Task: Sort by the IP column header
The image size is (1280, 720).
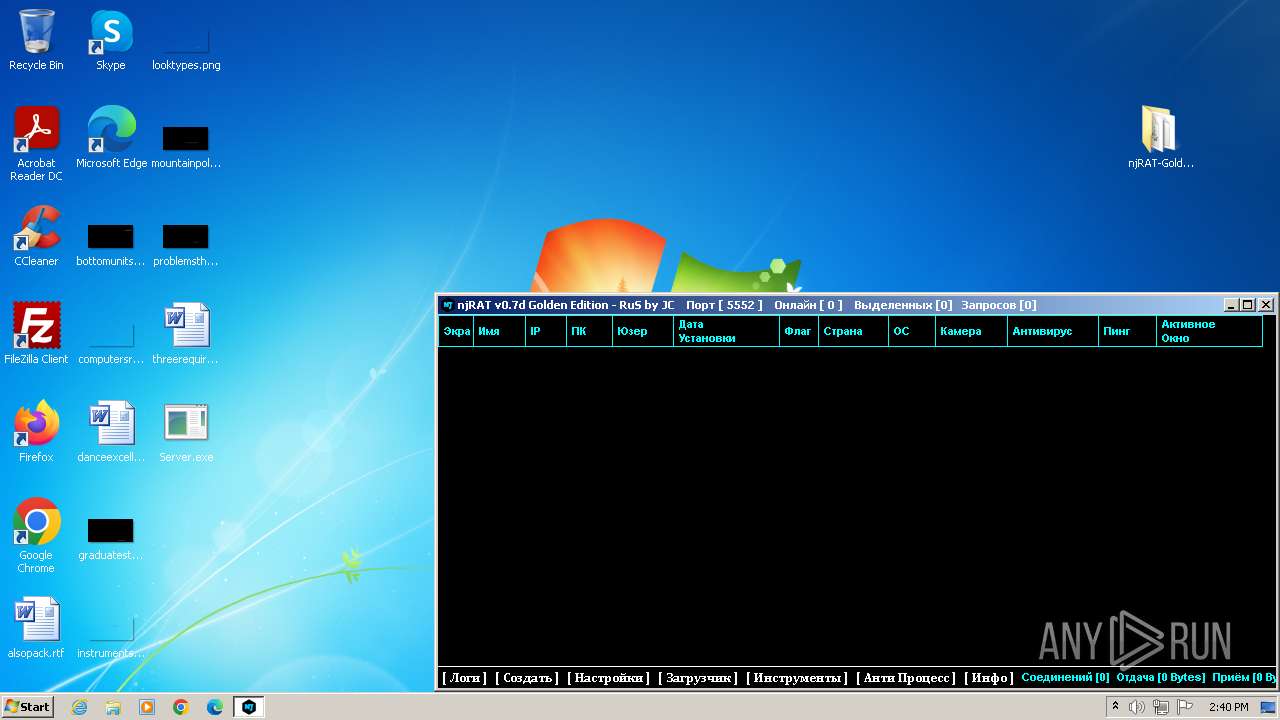Action: [x=545, y=331]
